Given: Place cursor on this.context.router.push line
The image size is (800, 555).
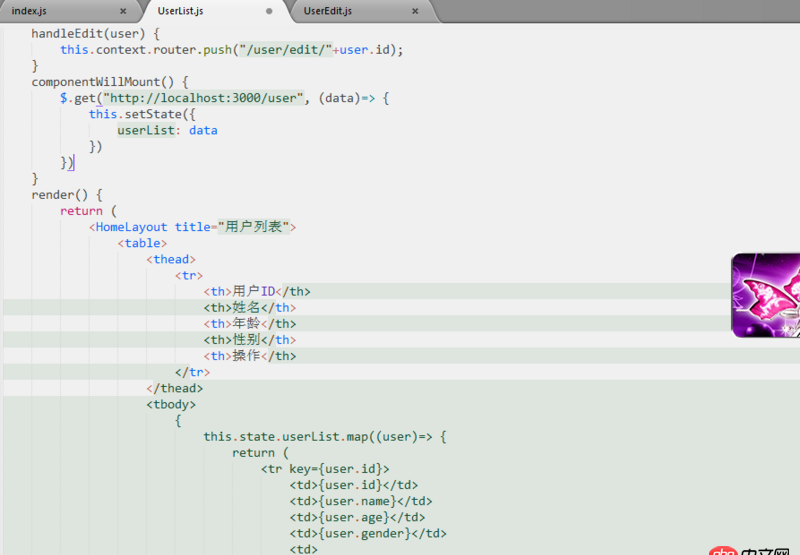Looking at the screenshot, I should coord(232,50).
